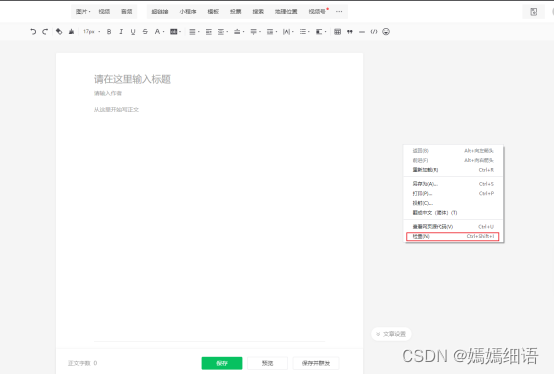The image size is (554, 374).
Task: Open the 搜索 insert option
Action: coord(258,12)
